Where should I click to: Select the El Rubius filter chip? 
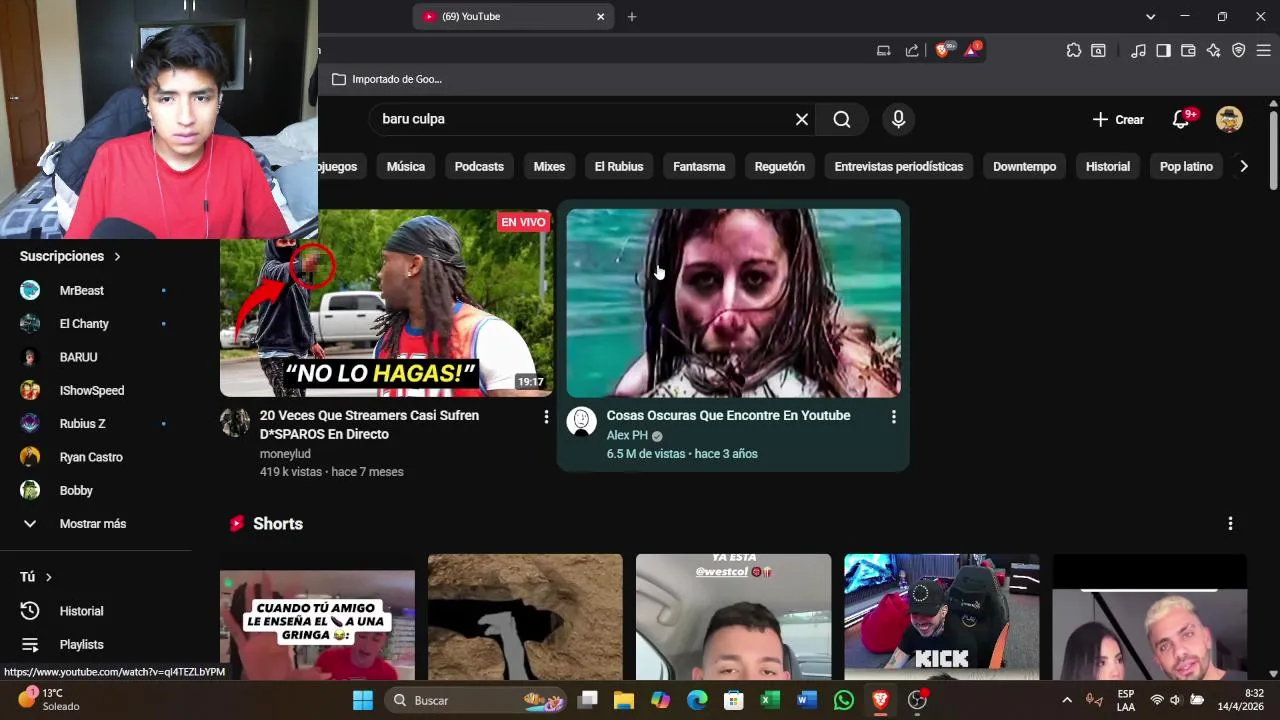[619, 167]
